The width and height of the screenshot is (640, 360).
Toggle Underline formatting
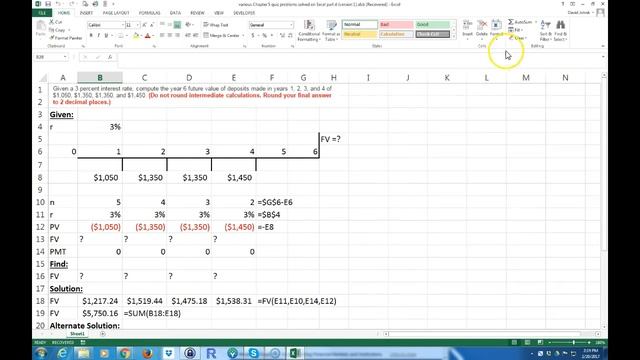[x=106, y=36]
